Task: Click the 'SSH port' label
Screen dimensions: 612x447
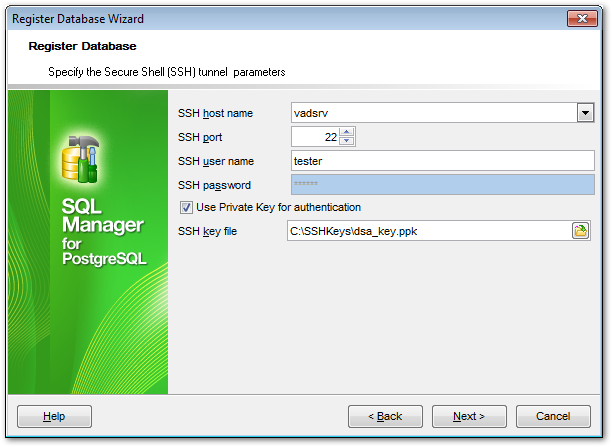Action: 200,137
